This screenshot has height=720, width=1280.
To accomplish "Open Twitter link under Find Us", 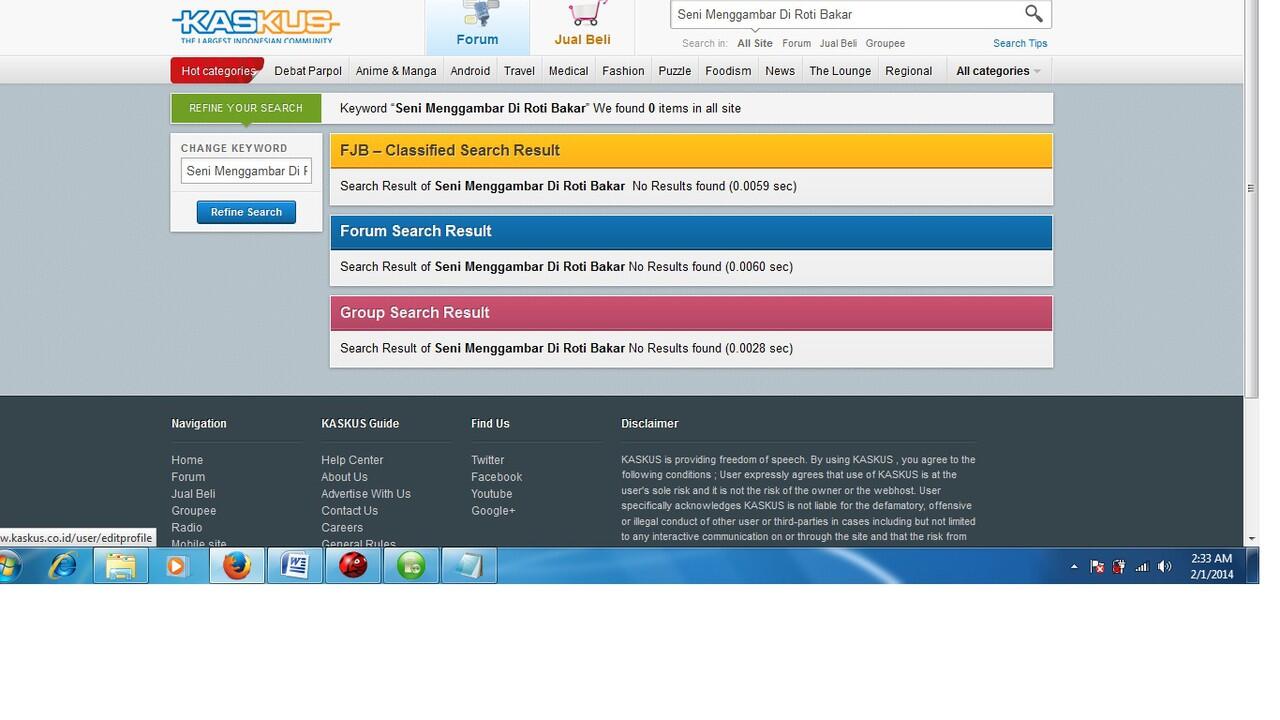I will [x=488, y=460].
